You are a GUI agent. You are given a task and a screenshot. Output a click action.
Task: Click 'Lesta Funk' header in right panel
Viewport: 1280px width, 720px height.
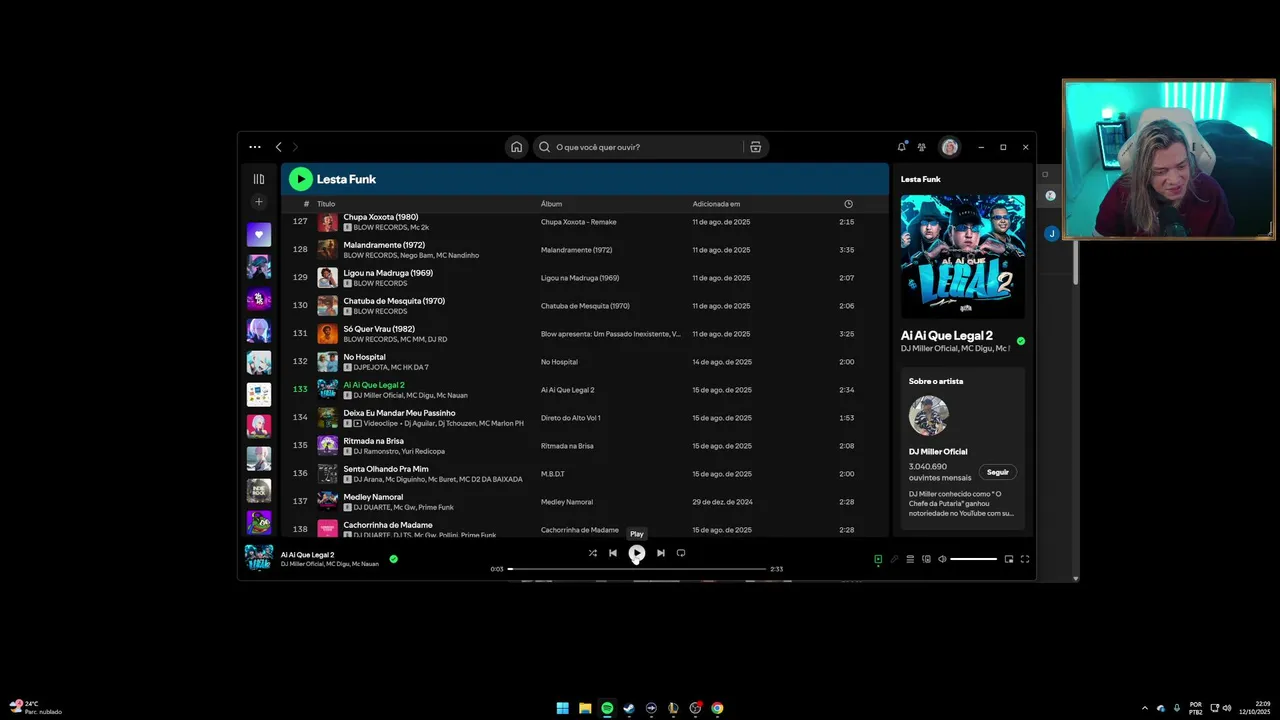(920, 179)
